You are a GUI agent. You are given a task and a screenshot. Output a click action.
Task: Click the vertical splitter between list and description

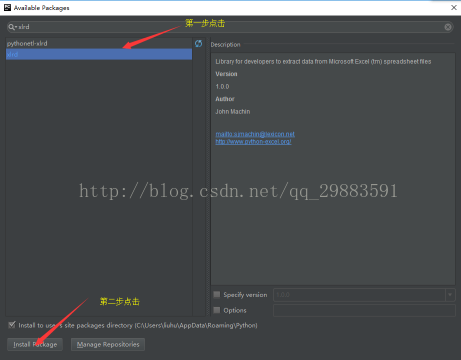(208, 177)
